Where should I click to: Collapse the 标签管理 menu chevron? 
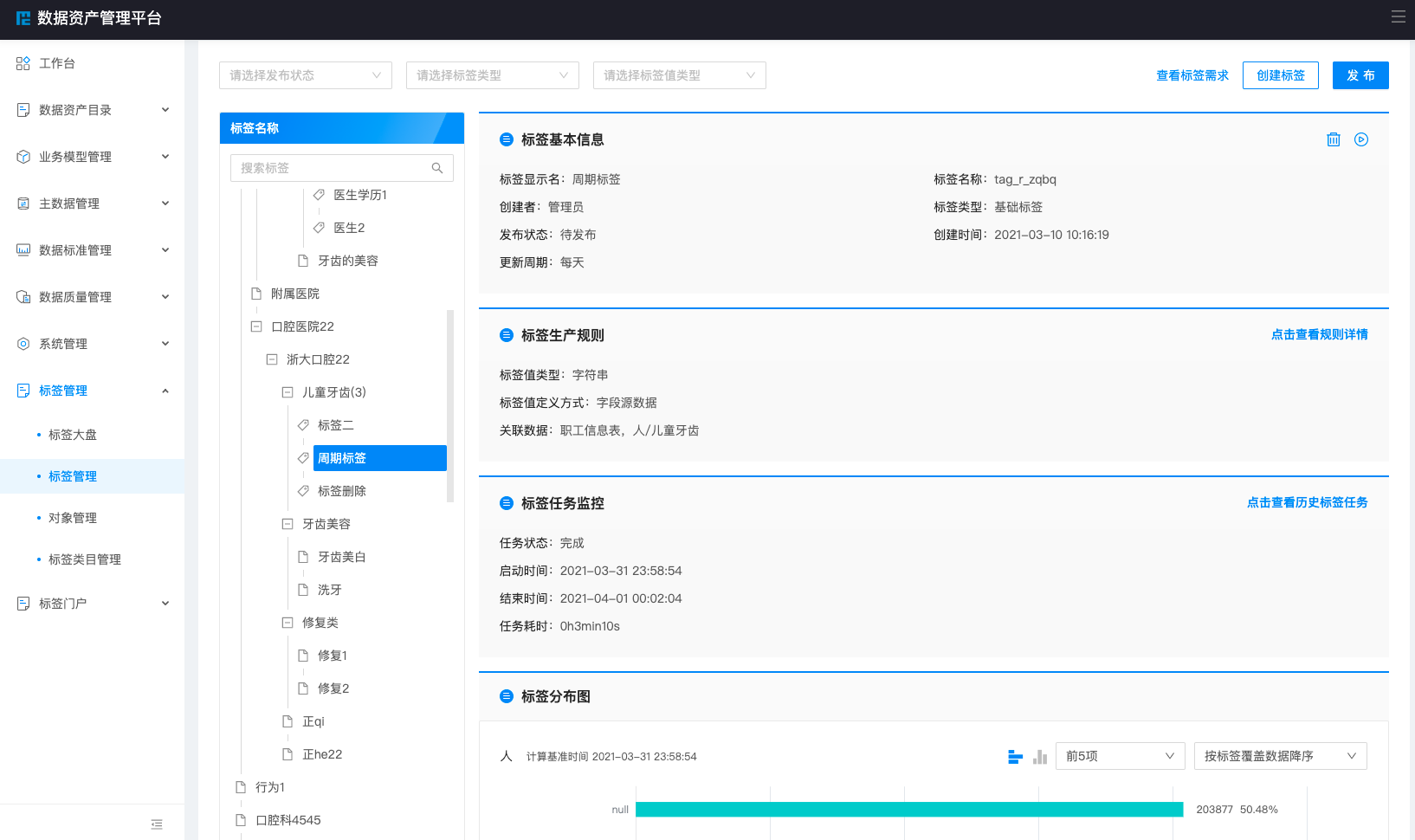pos(165,391)
